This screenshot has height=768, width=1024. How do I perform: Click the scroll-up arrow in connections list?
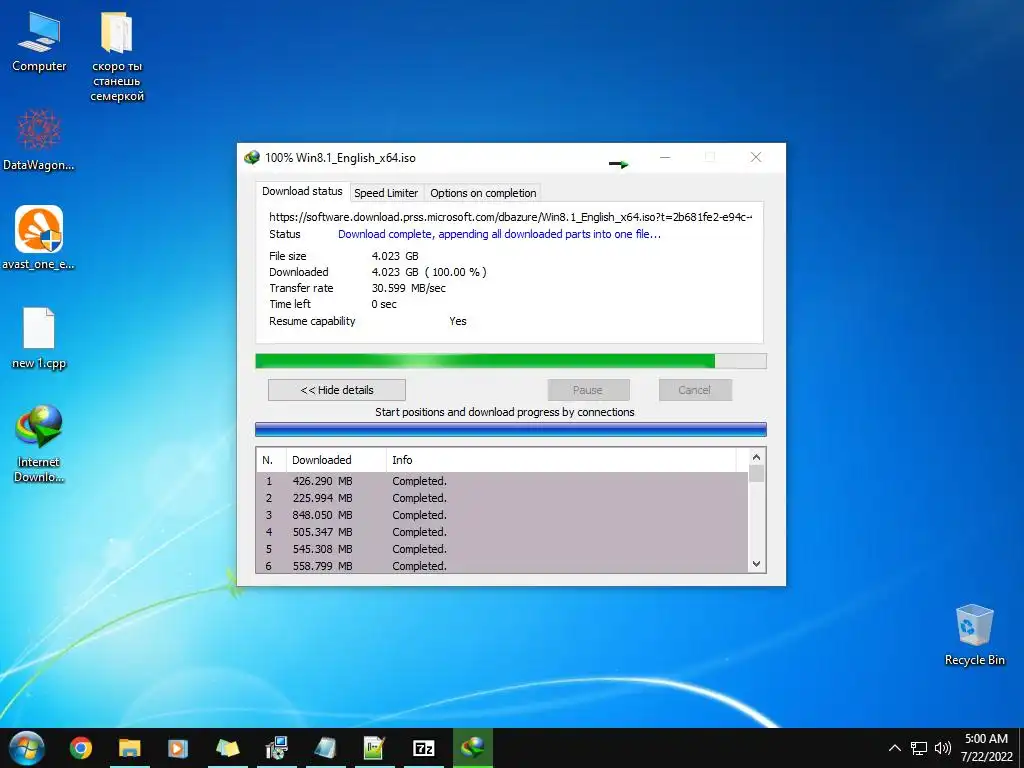[x=756, y=457]
